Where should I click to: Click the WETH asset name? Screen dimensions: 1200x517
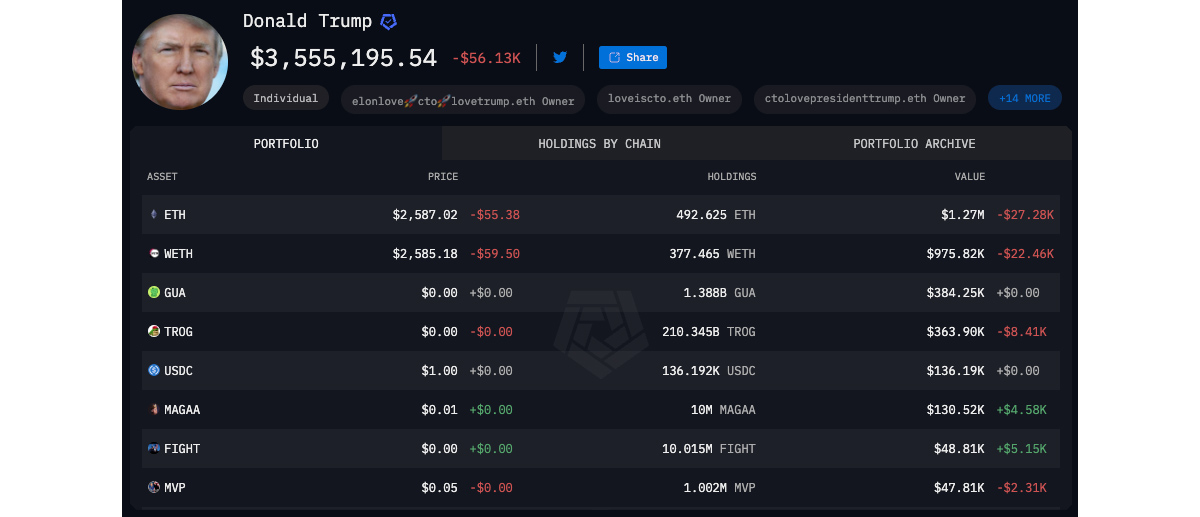click(178, 254)
